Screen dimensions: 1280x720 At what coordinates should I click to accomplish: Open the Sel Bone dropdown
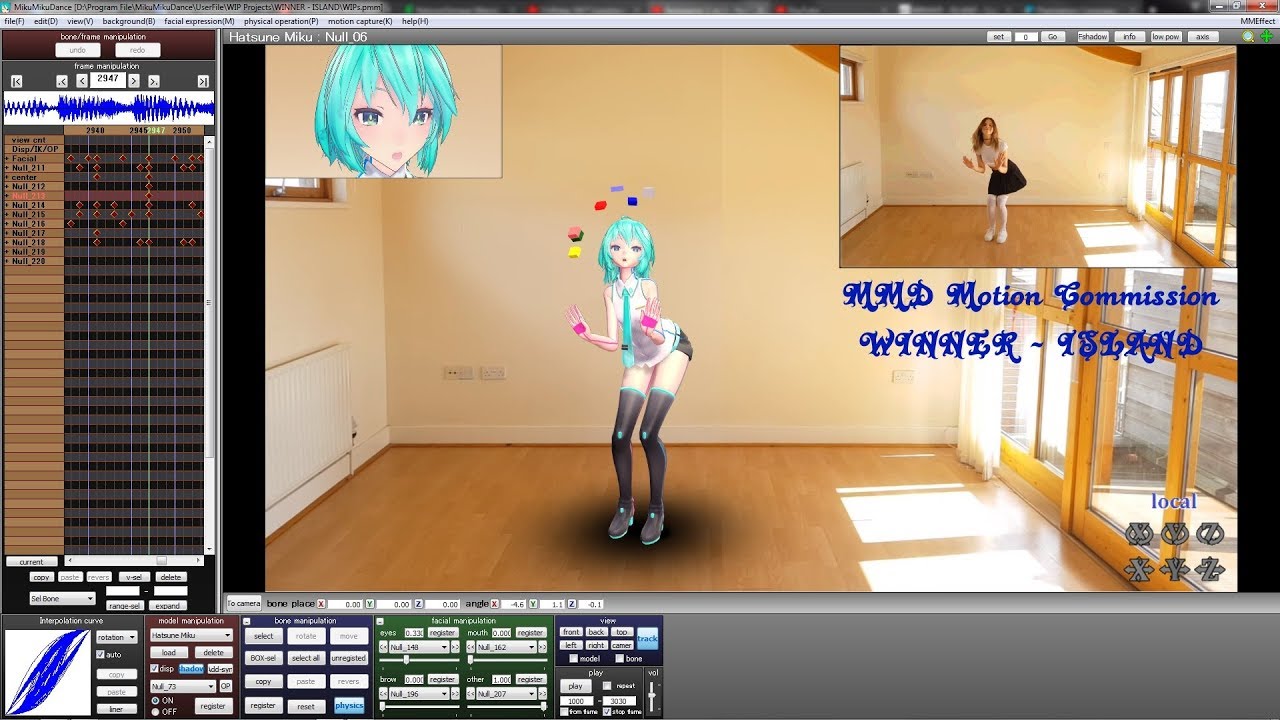point(63,598)
